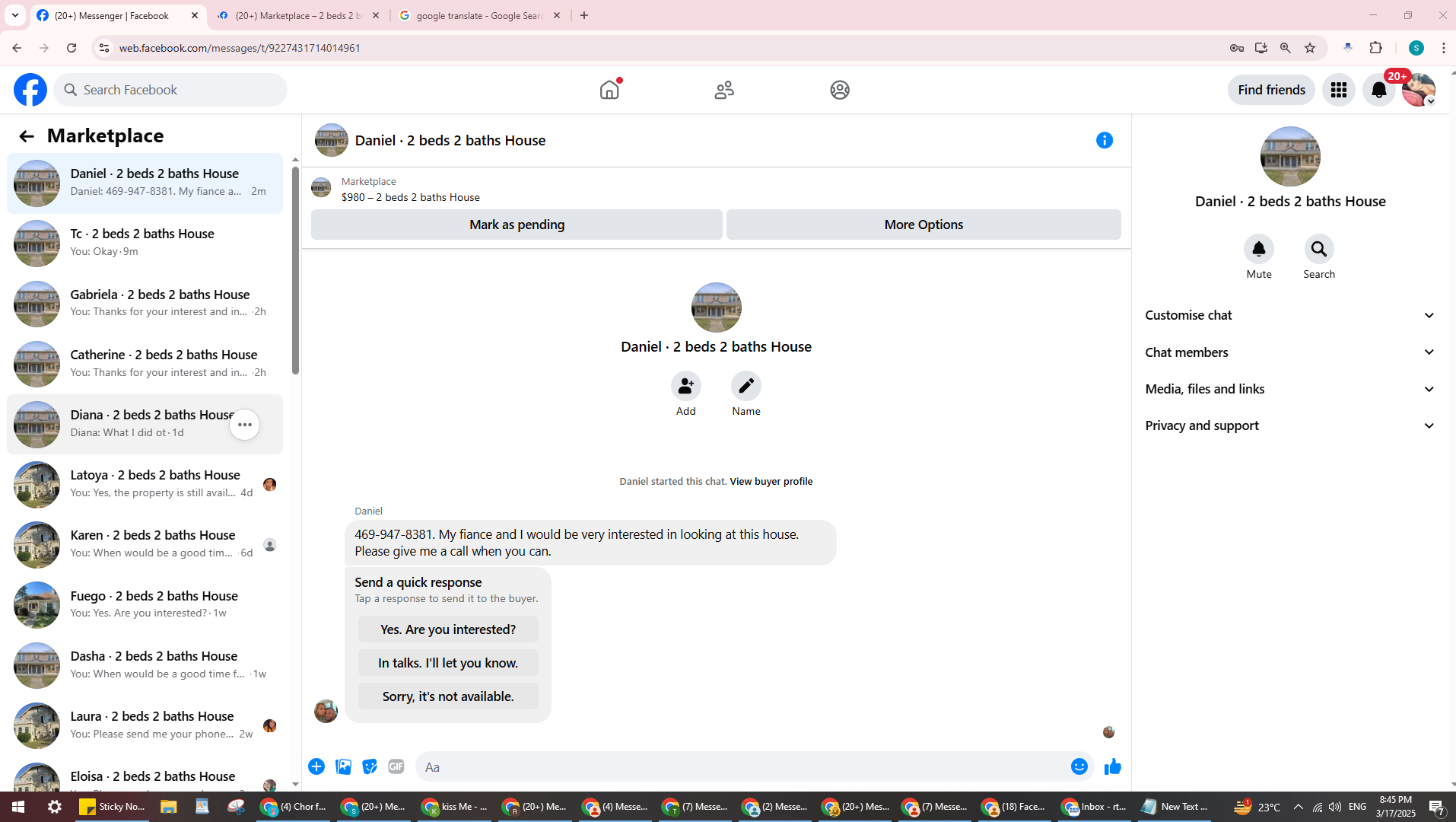Open Facebook home via logo
Screen dimensions: 1456x822
tap(30, 90)
